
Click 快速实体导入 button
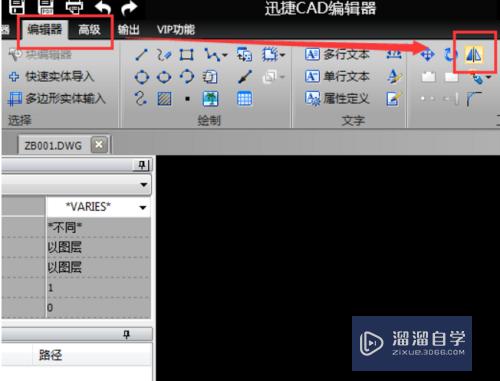coord(52,77)
